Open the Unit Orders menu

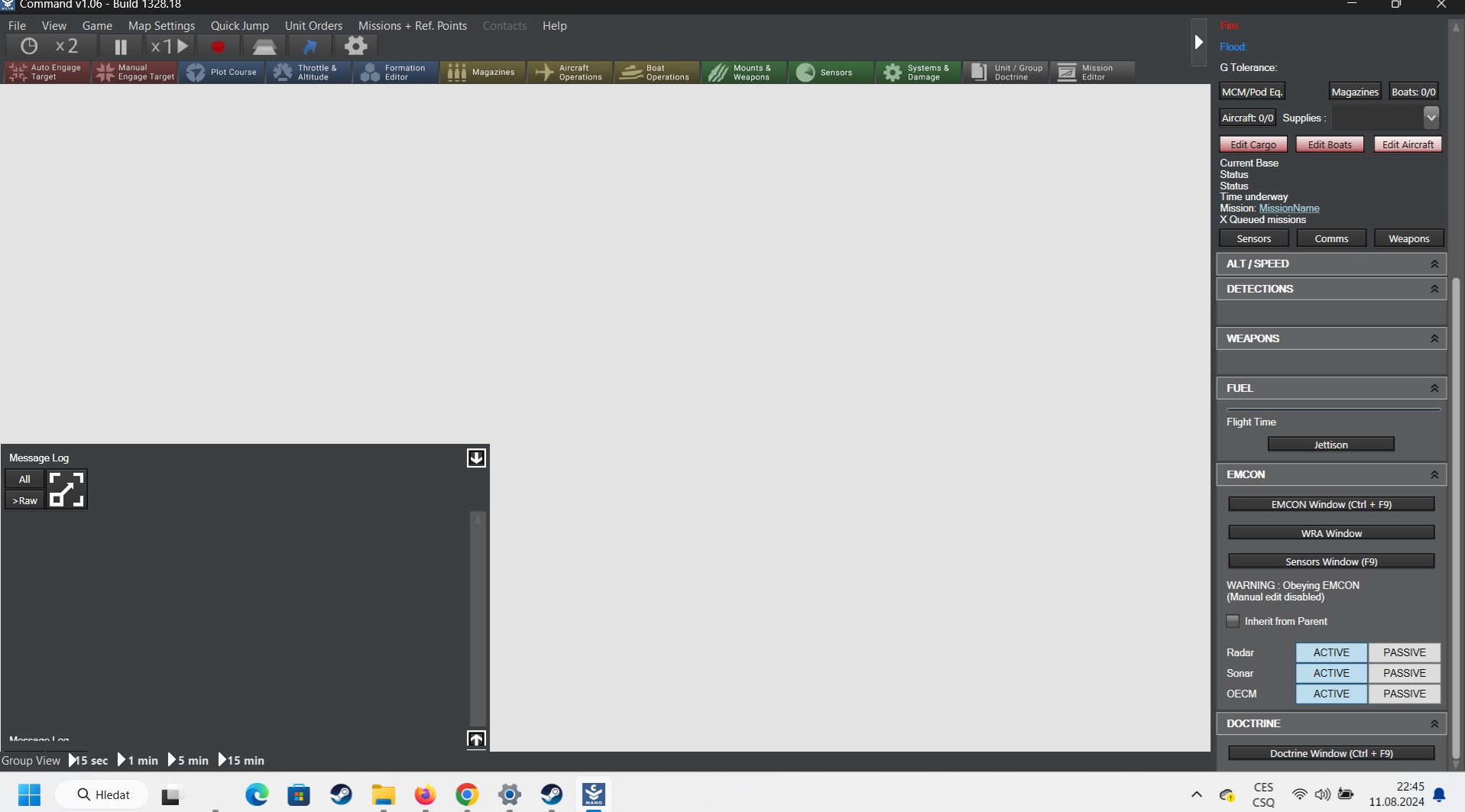[313, 26]
